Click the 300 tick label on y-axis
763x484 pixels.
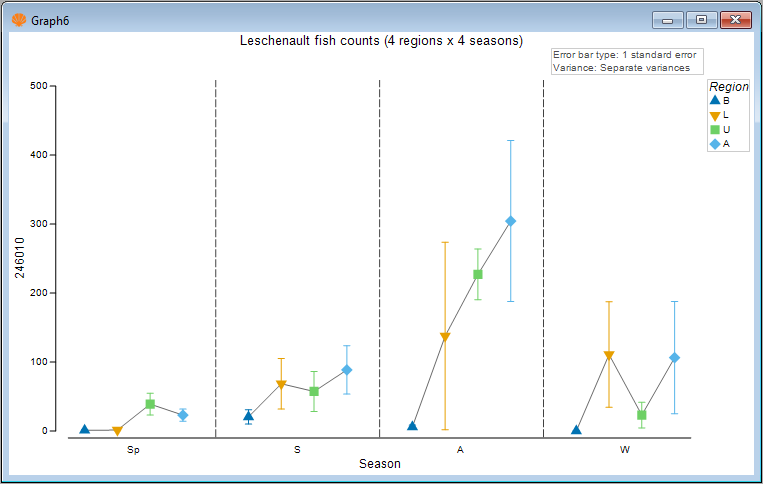pyautogui.click(x=39, y=224)
